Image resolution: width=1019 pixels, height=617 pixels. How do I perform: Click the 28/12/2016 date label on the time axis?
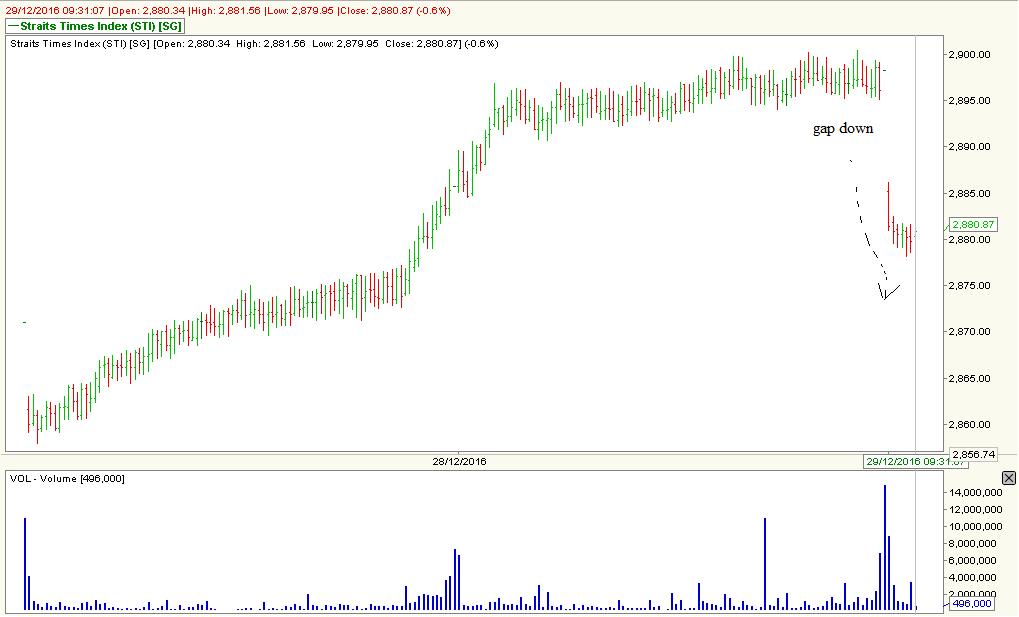click(x=459, y=462)
